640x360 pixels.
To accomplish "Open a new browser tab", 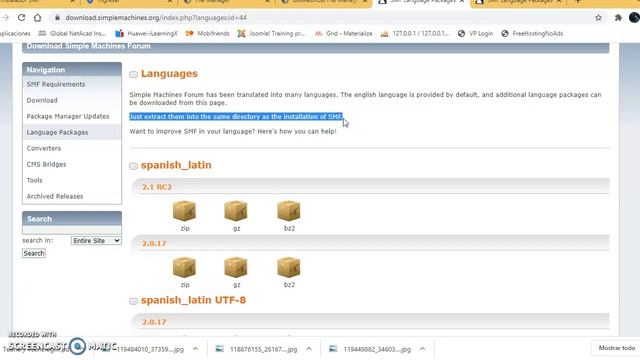I will [578, 2].
